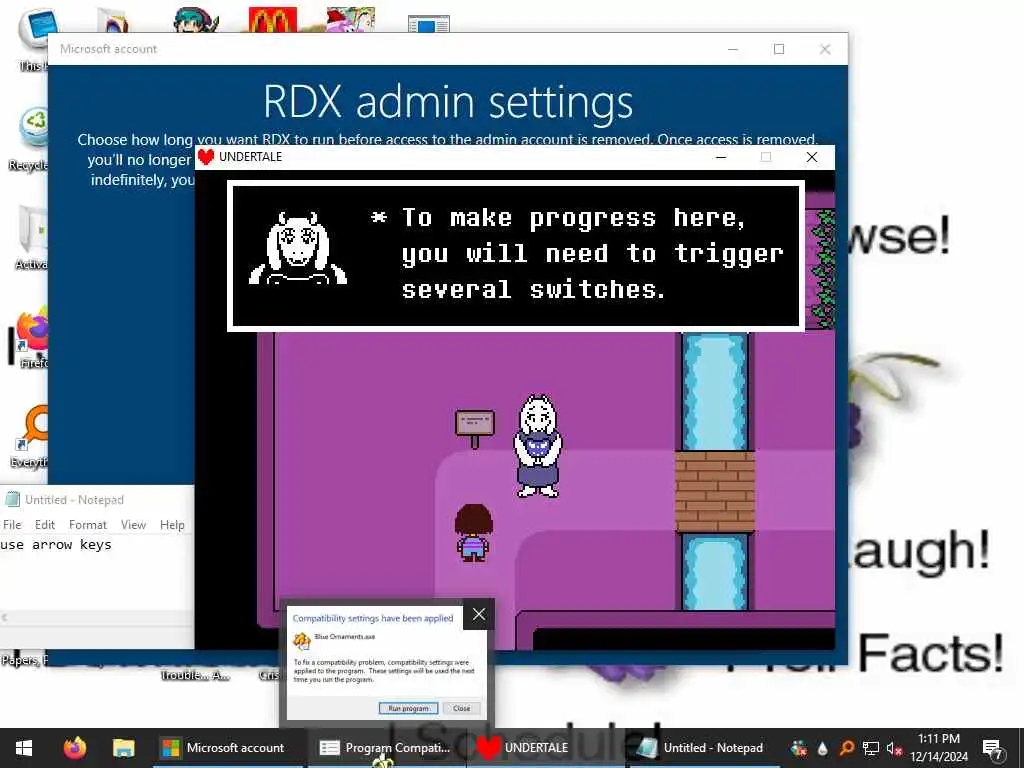Image resolution: width=1024 pixels, height=768 pixels.
Task: Click the colorful tray icon with red X
Action: pyautogui.click(x=798, y=748)
